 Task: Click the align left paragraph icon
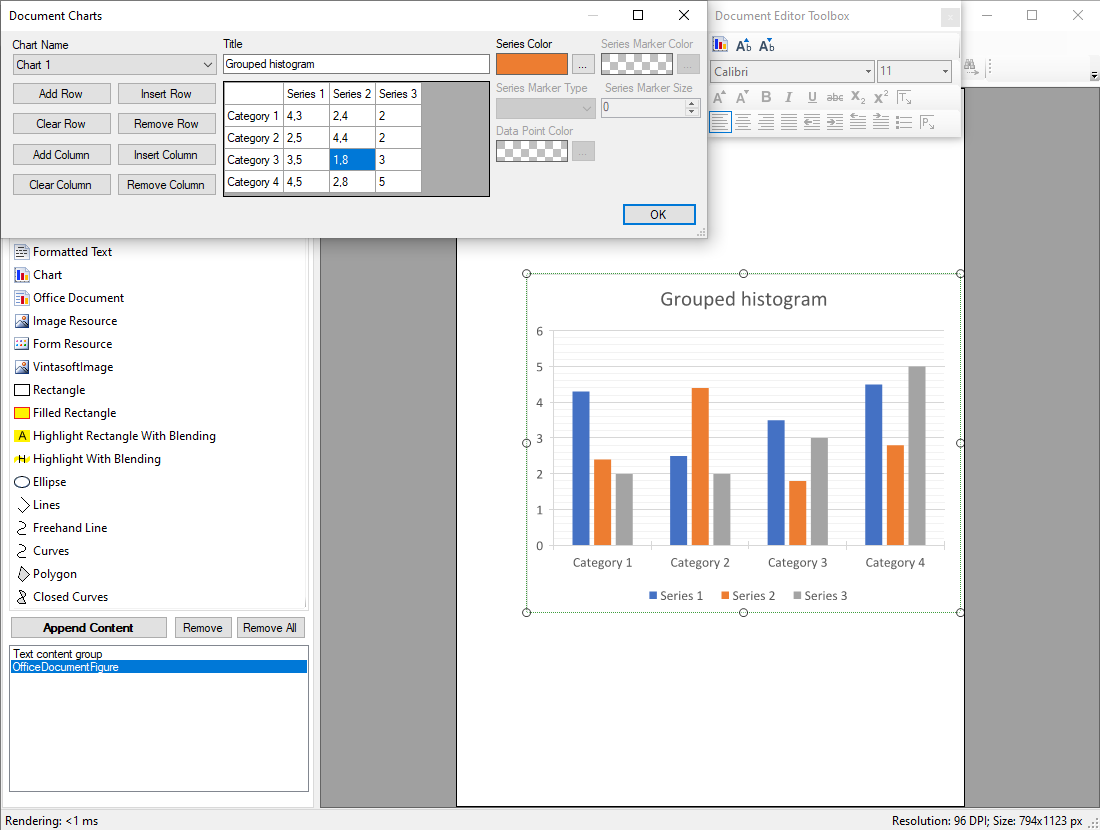tap(720, 122)
